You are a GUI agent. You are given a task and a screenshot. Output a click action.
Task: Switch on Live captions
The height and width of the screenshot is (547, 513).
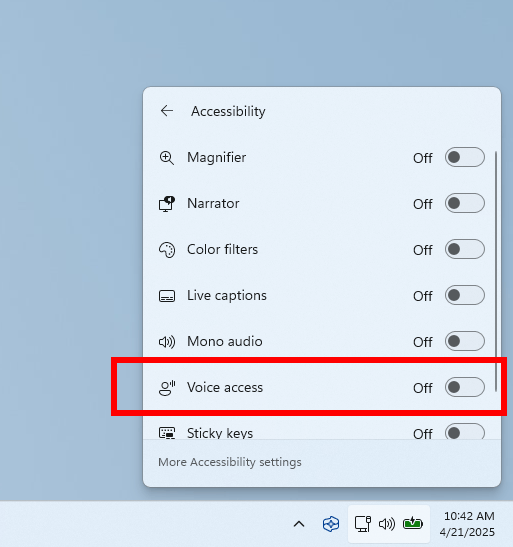coord(465,295)
